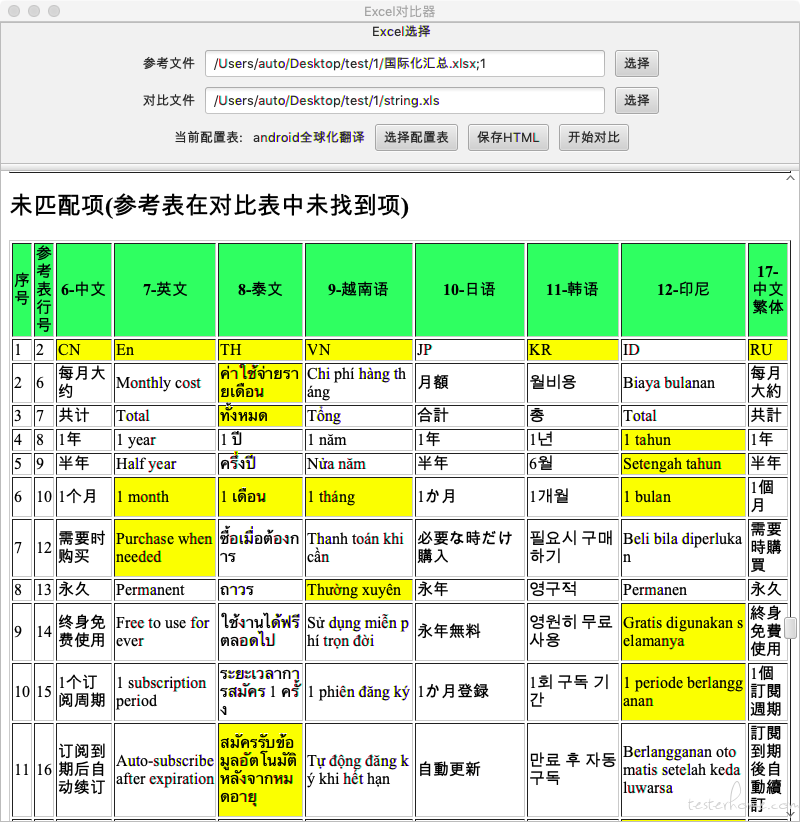Select the yellow CN cell
The width and height of the screenshot is (800, 822).
pyautogui.click(x=84, y=350)
